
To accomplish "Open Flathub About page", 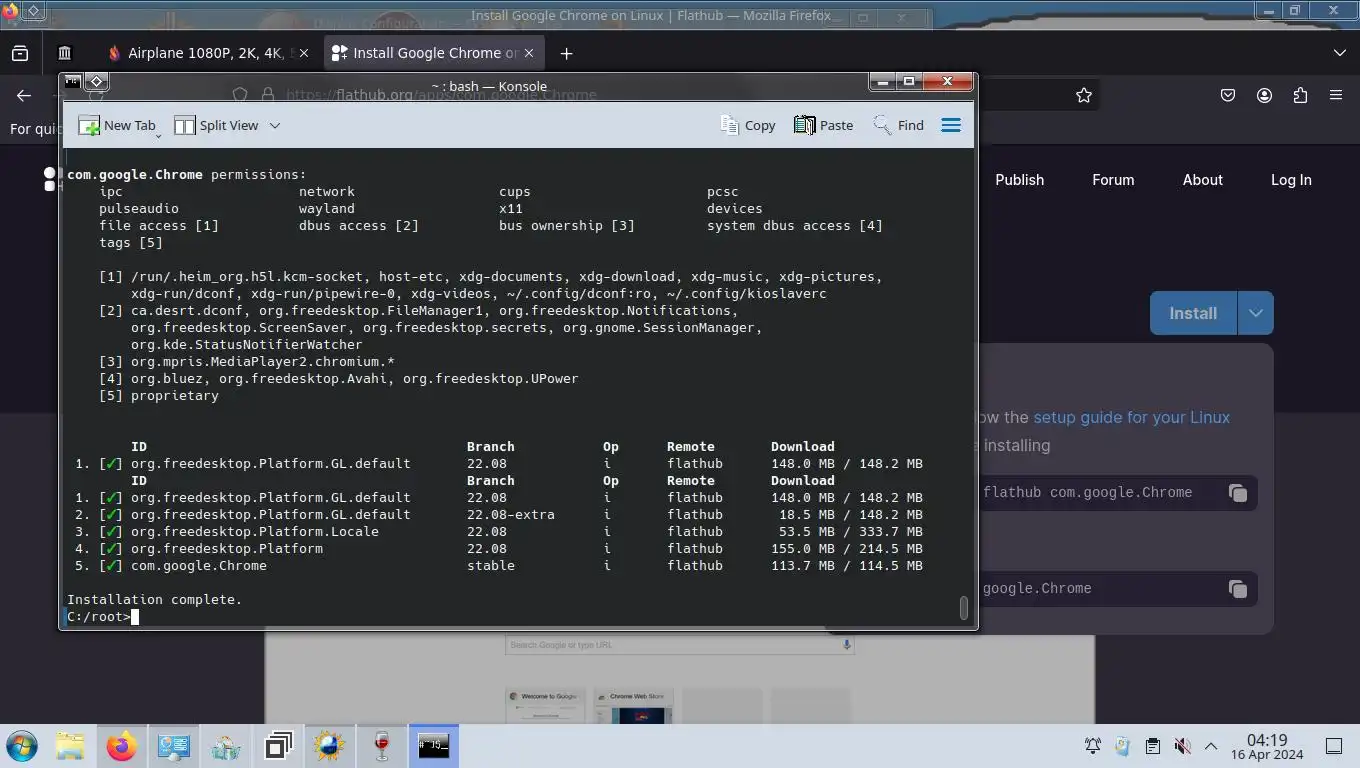I will (1202, 180).
